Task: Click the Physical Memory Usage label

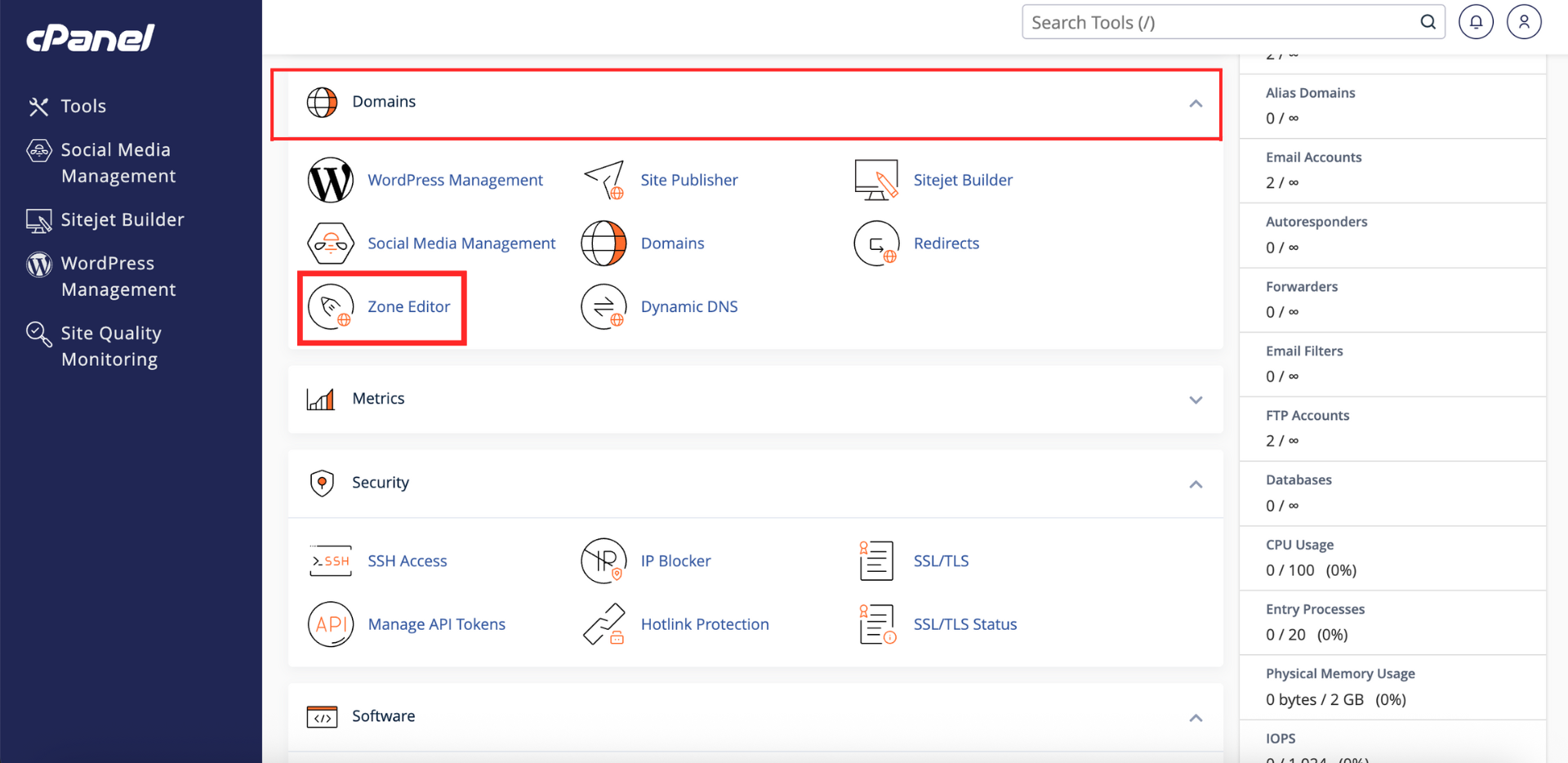Action: [x=1340, y=674]
